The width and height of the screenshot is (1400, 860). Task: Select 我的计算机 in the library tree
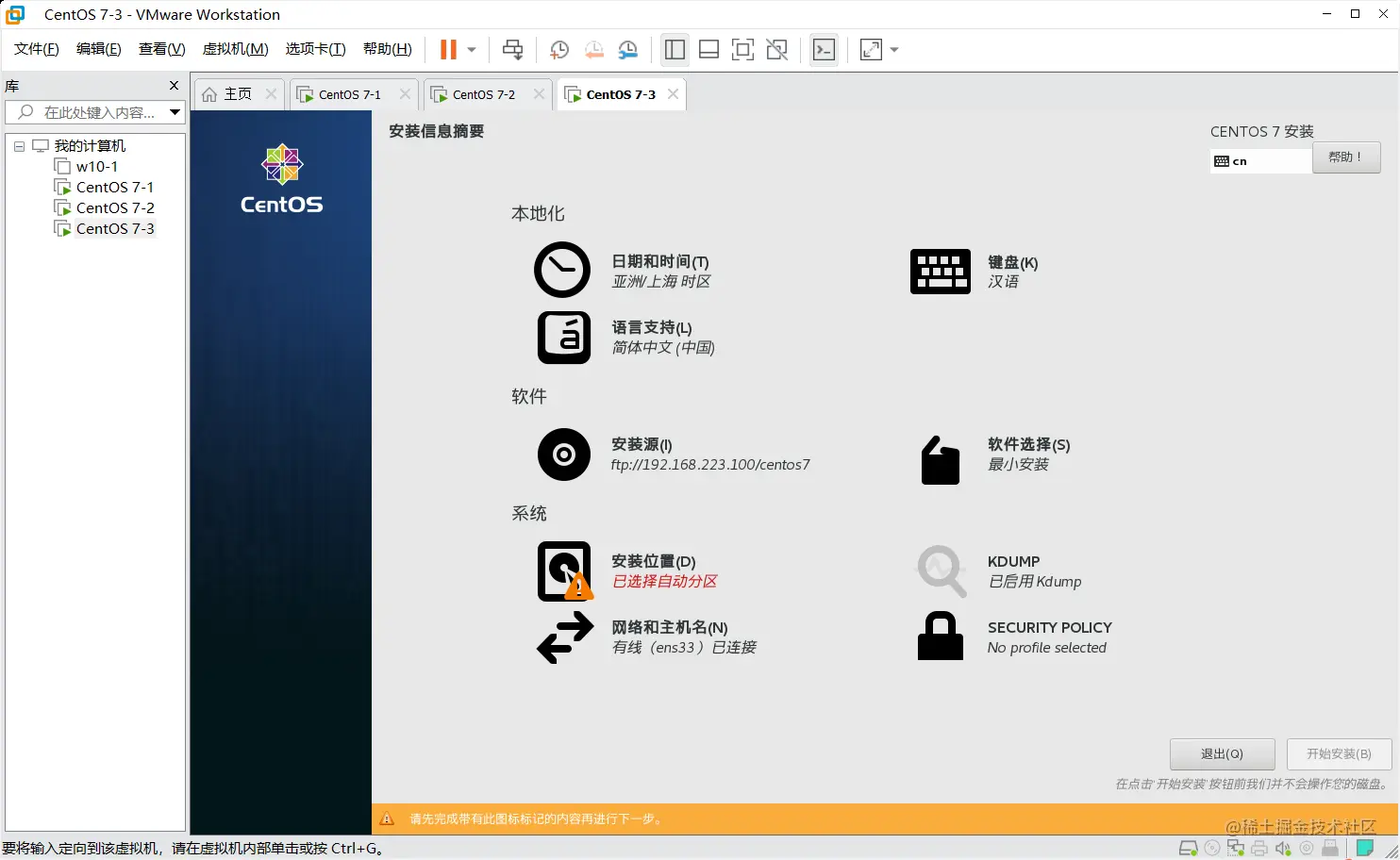pos(90,146)
